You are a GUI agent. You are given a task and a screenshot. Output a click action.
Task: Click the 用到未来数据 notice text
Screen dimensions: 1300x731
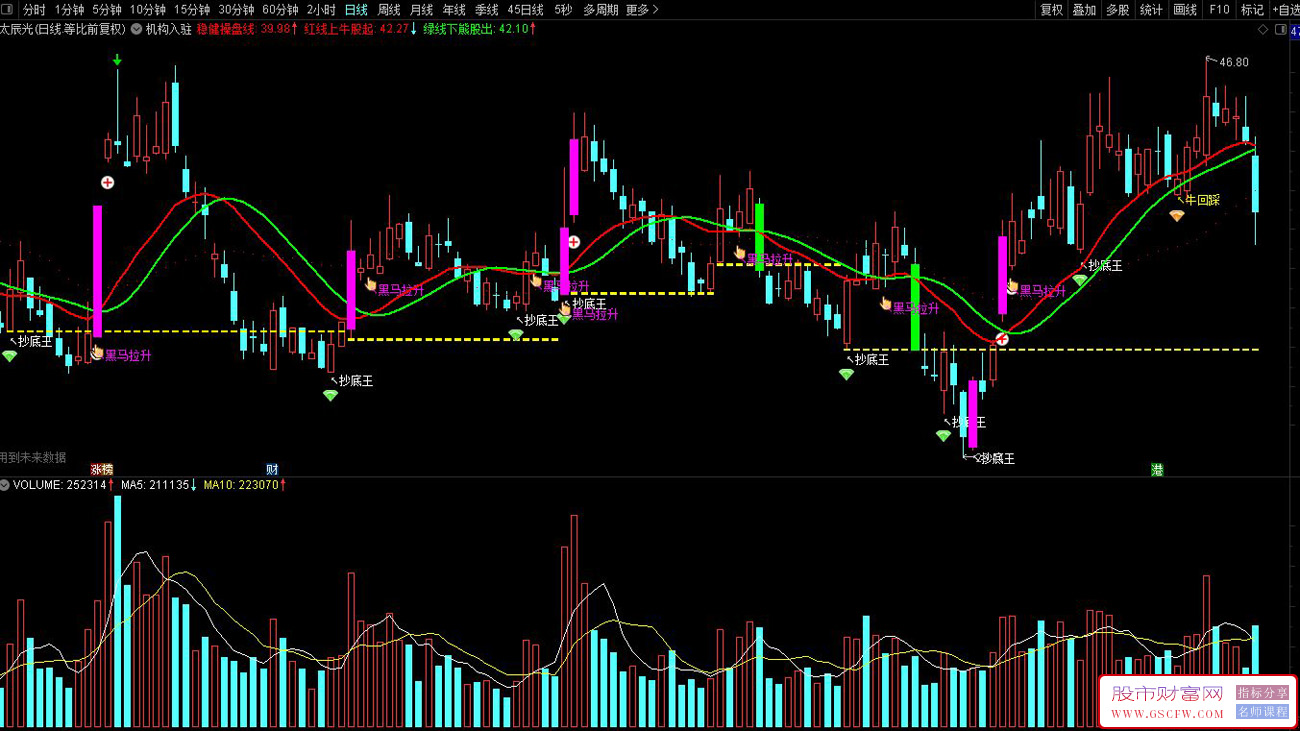point(33,457)
